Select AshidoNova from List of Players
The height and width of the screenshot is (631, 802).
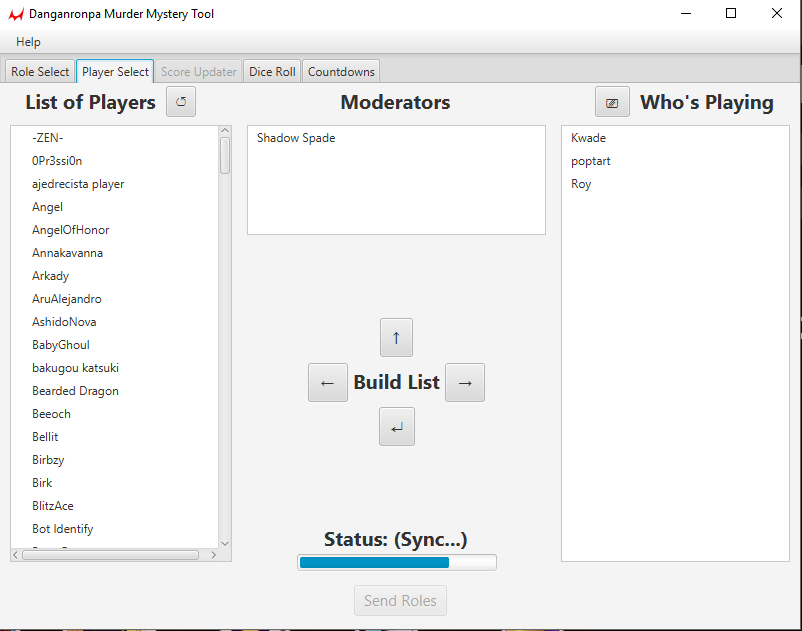point(115,322)
